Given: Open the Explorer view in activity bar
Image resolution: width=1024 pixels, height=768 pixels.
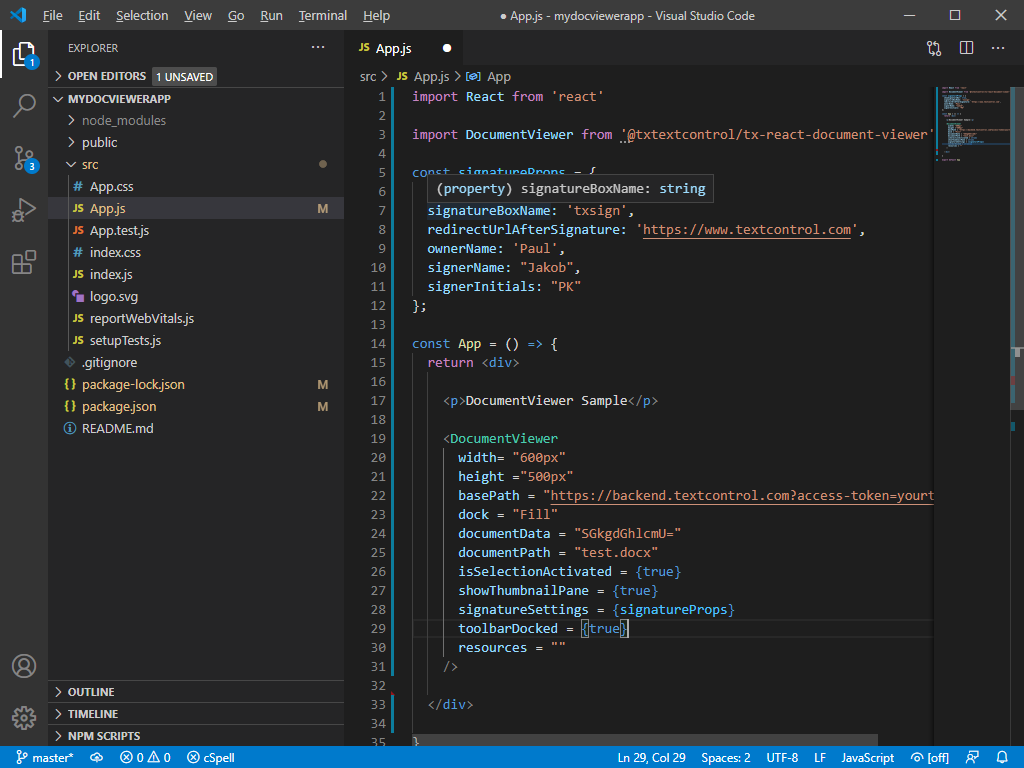Looking at the screenshot, I should coord(24,54).
